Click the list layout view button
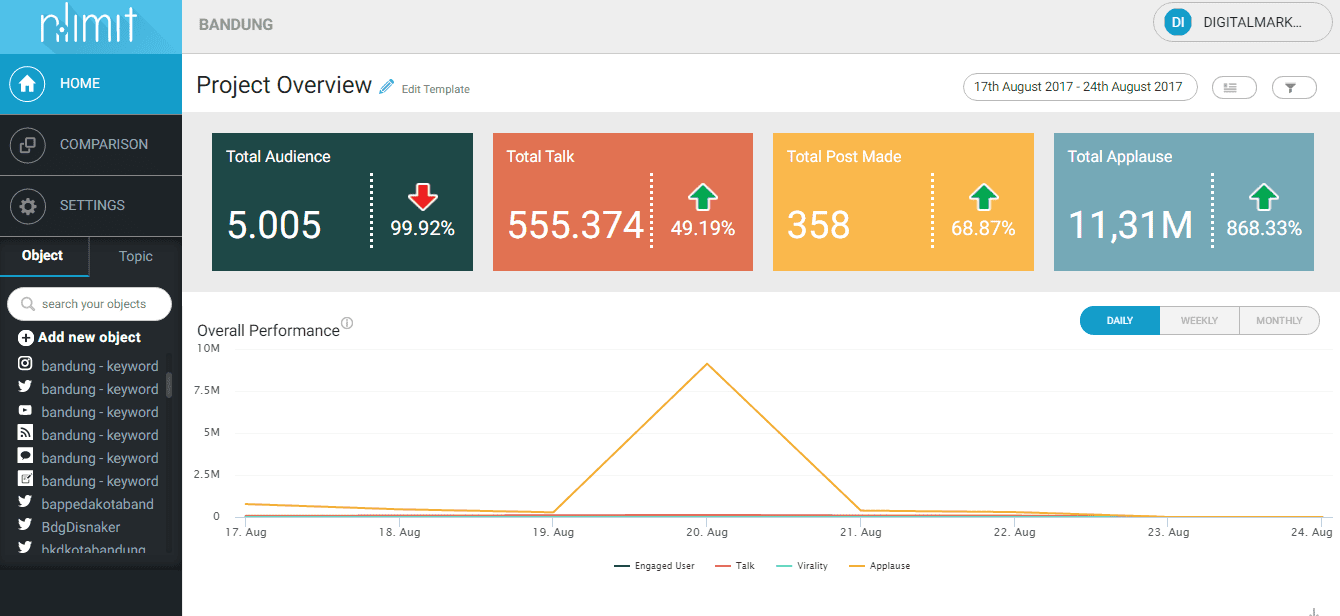 [x=1233, y=88]
